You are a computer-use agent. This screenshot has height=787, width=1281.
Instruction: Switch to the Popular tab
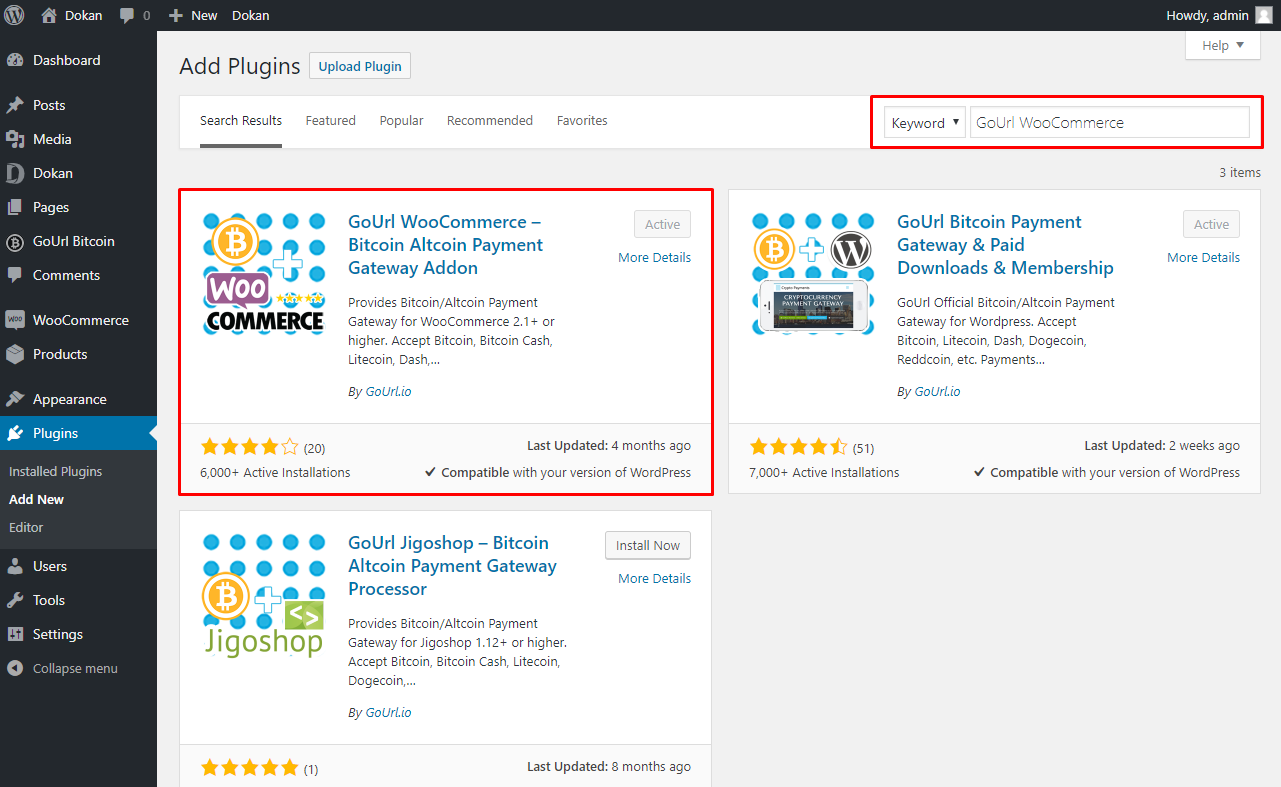(x=401, y=121)
